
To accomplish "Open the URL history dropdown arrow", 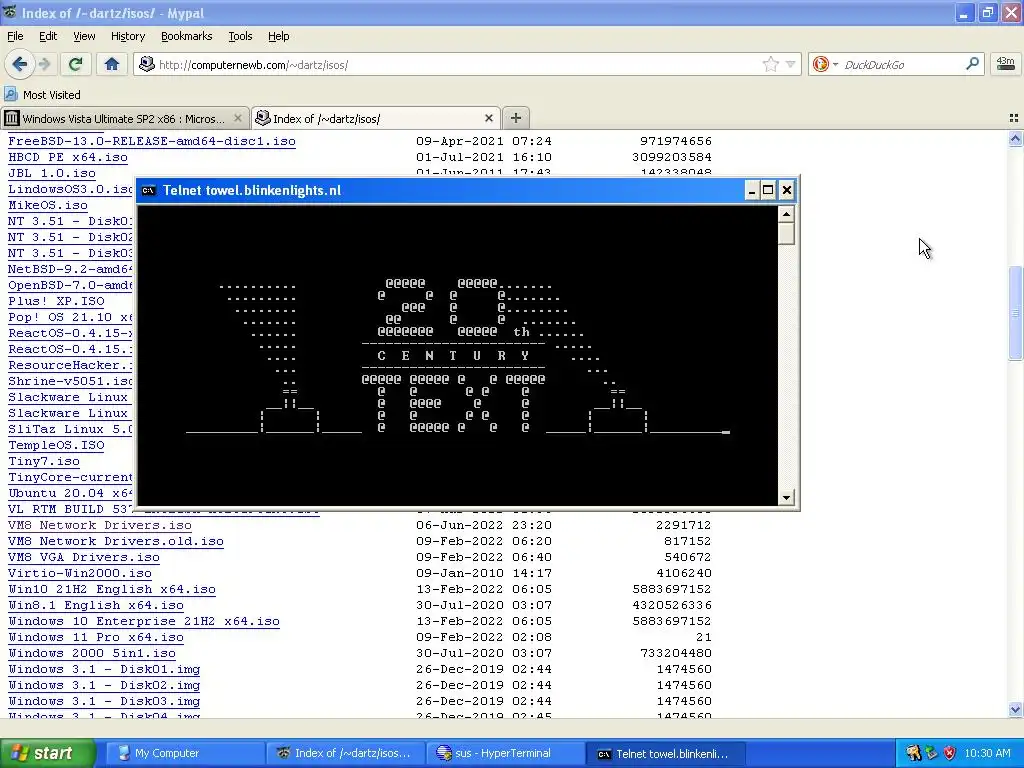I will point(790,64).
